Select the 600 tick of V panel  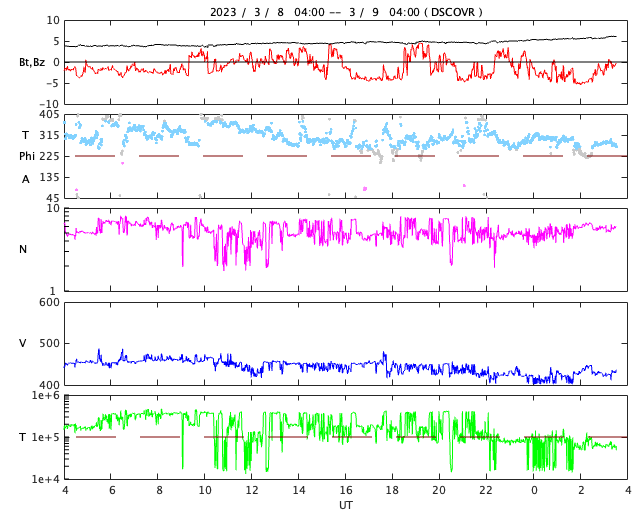point(49,302)
